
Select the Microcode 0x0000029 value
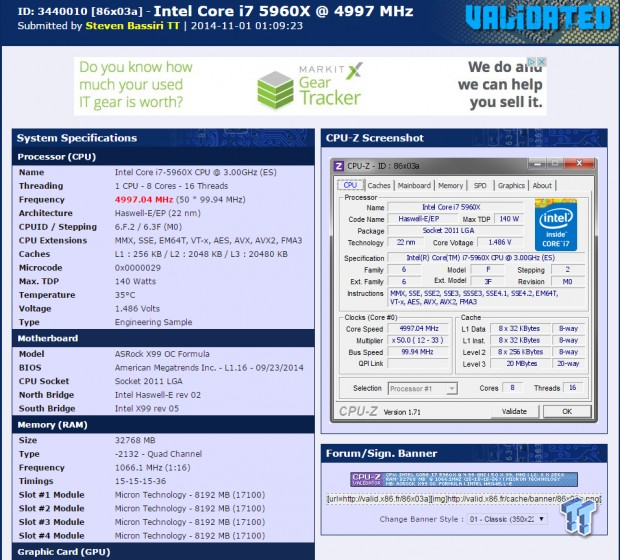(138, 268)
